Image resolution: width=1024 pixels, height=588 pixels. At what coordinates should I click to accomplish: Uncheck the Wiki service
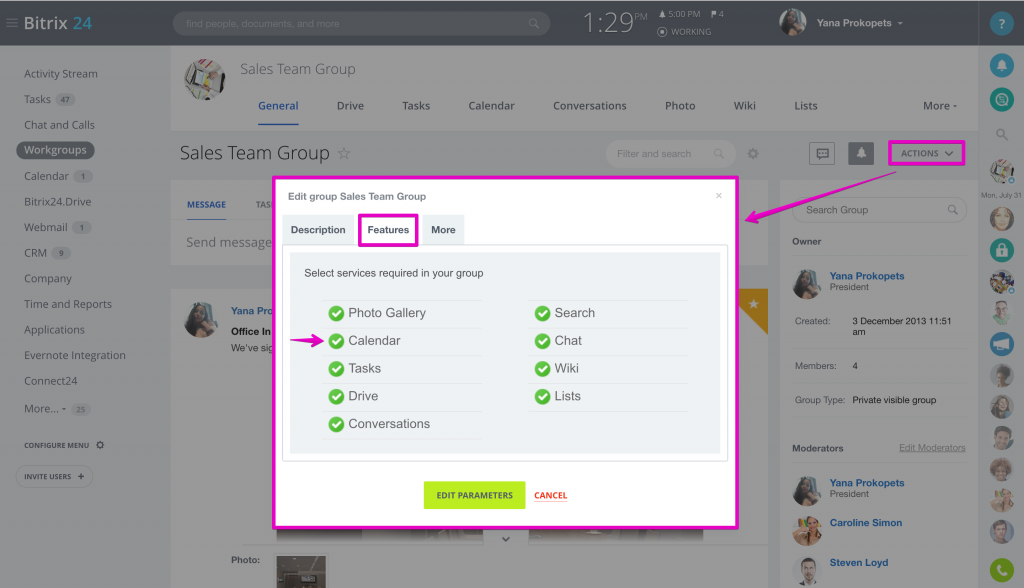pos(542,369)
